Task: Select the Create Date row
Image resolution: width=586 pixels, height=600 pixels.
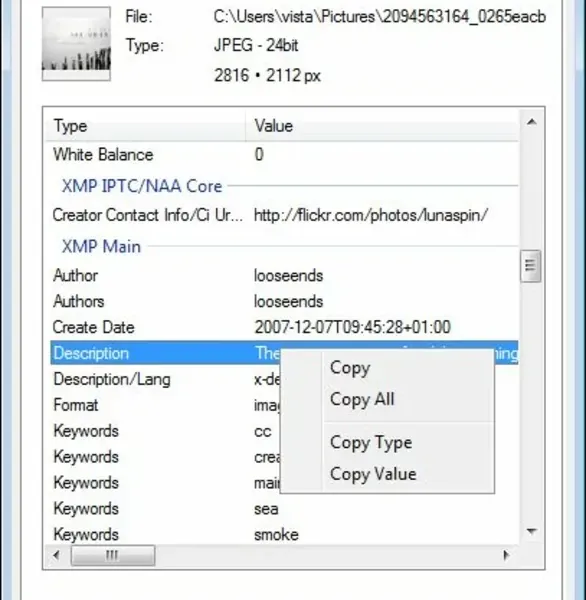Action: (284, 328)
